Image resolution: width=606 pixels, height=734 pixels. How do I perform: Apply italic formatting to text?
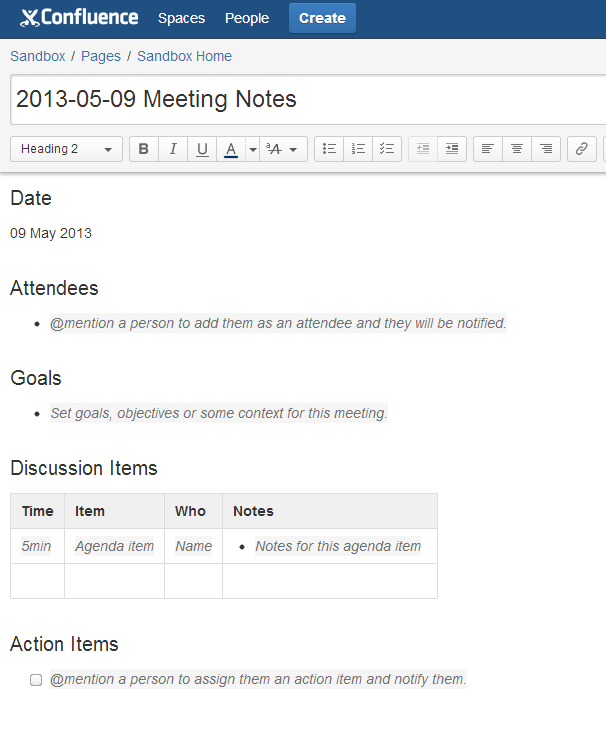pos(173,149)
